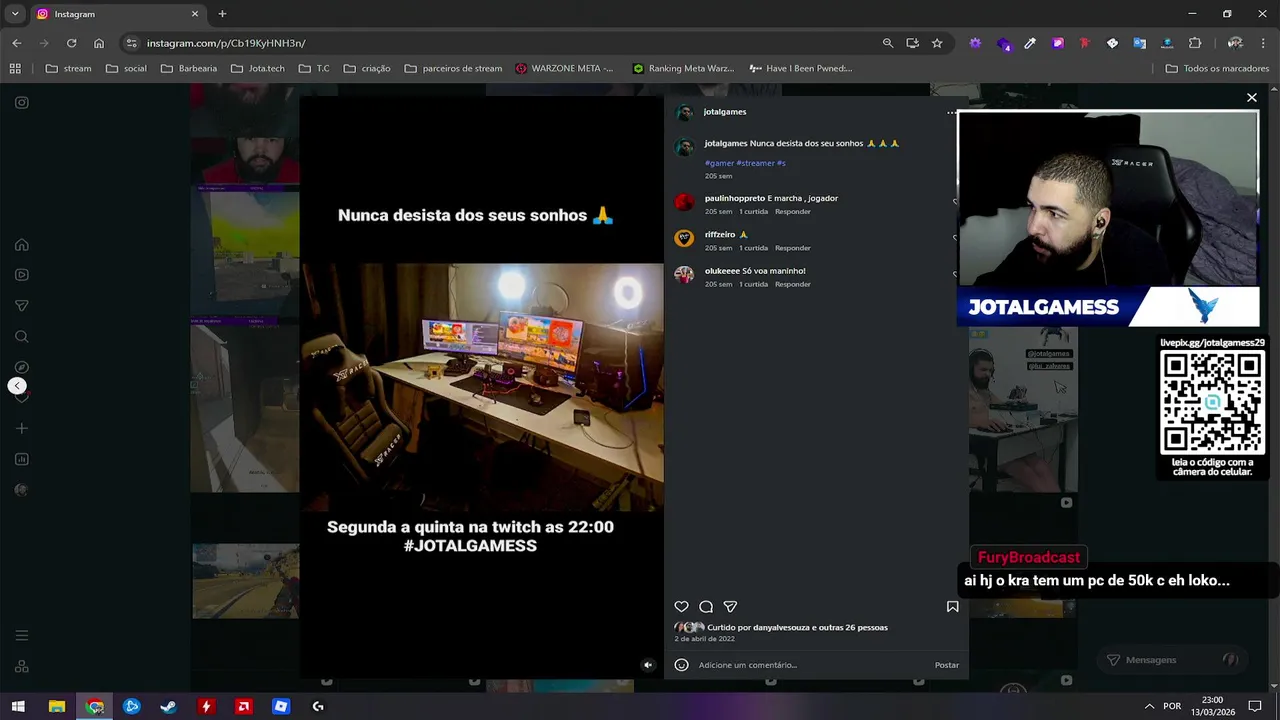1280x720 pixels.
Task: Open the 'criação' bookmark folder
Action: [x=367, y=68]
